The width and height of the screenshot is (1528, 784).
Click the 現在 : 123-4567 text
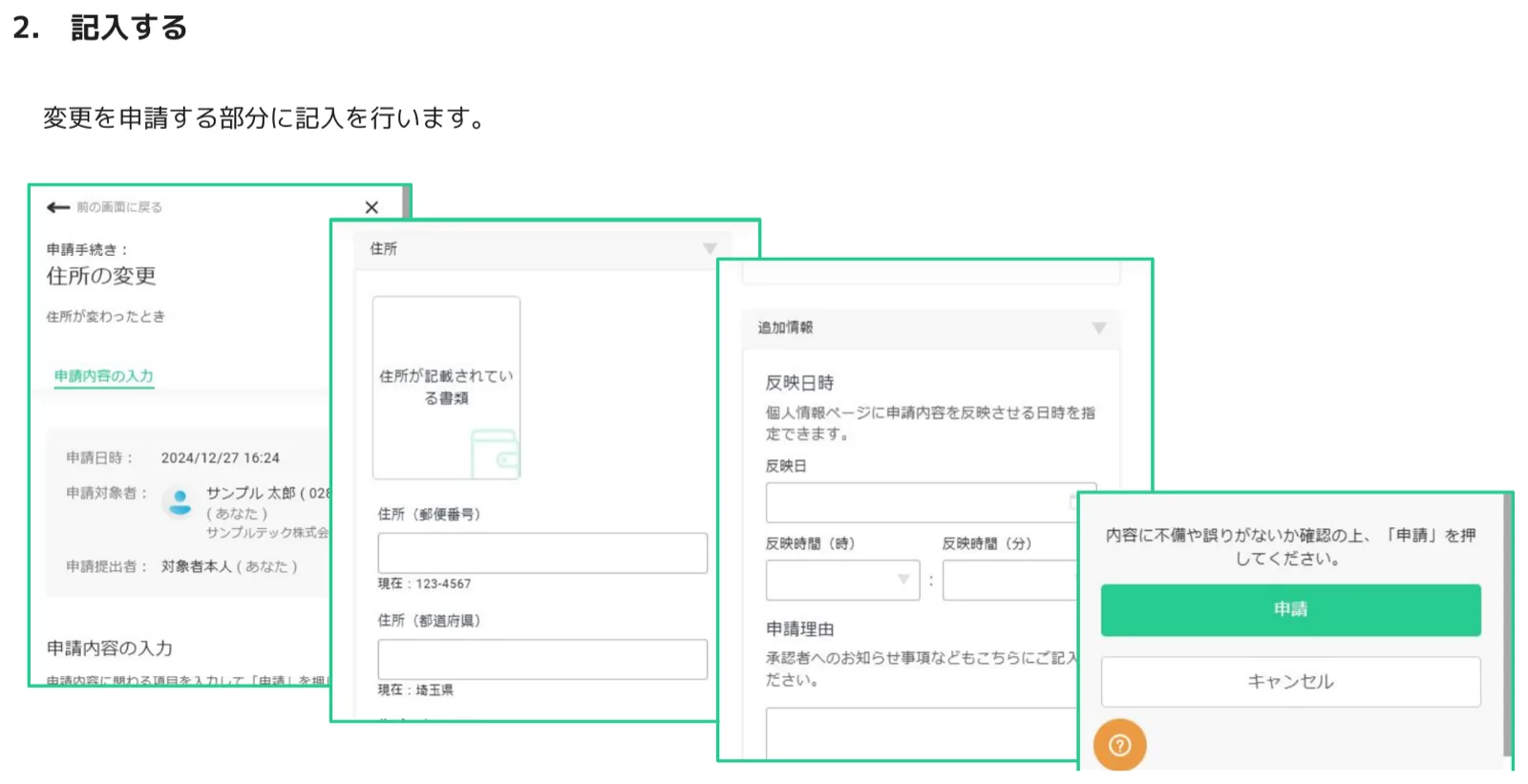pyautogui.click(x=424, y=583)
